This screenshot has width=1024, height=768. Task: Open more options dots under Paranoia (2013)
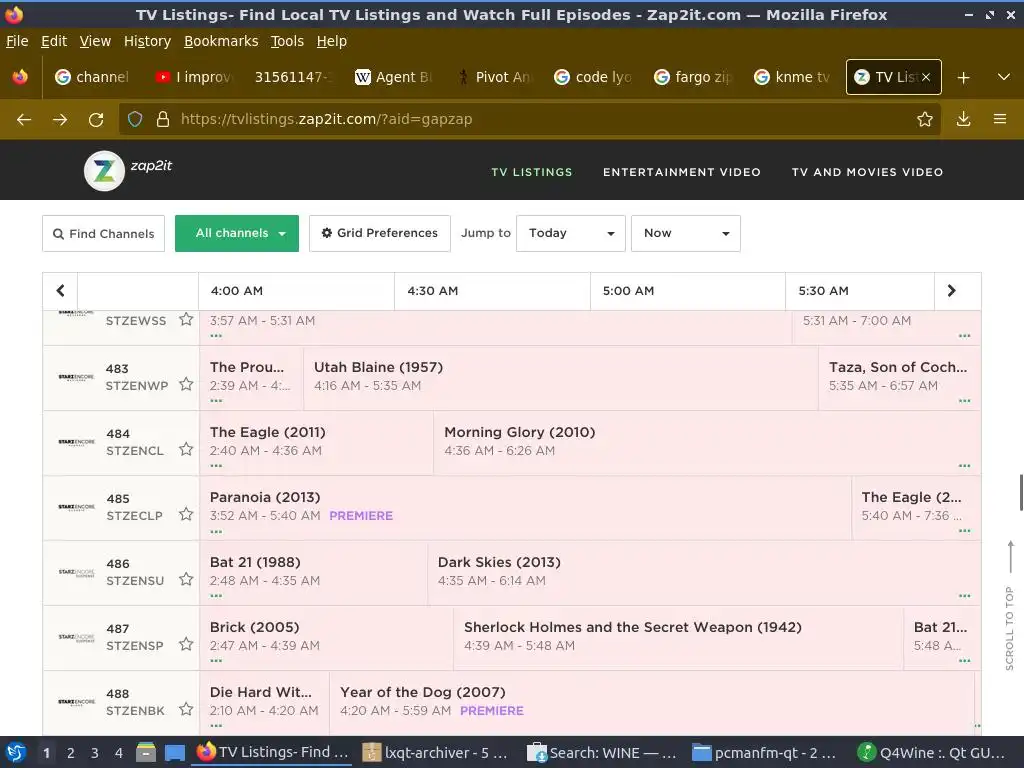pos(216,532)
